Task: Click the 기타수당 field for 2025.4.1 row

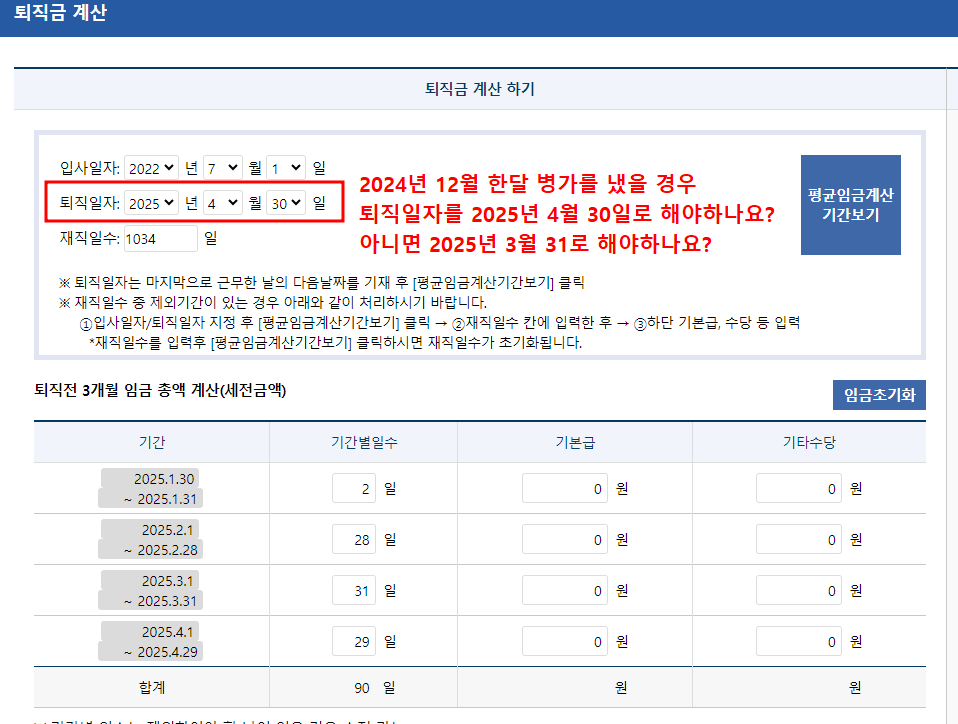Action: click(799, 641)
